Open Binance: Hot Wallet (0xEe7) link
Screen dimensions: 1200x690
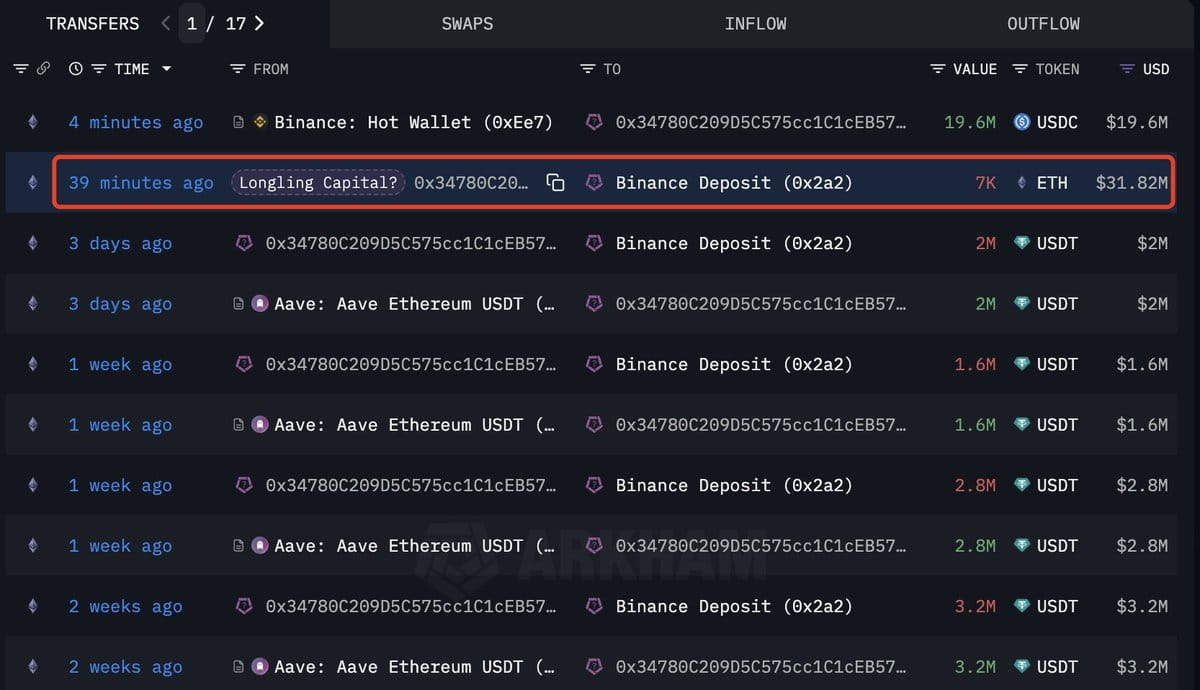[413, 122]
